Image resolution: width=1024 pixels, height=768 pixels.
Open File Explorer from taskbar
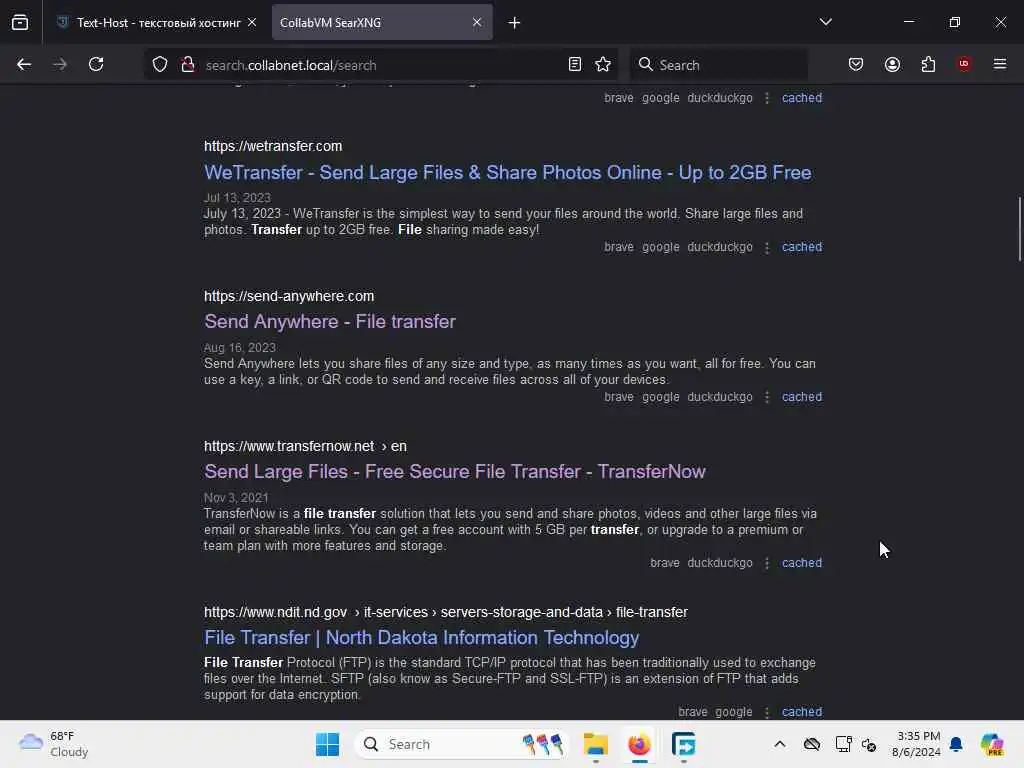point(596,744)
